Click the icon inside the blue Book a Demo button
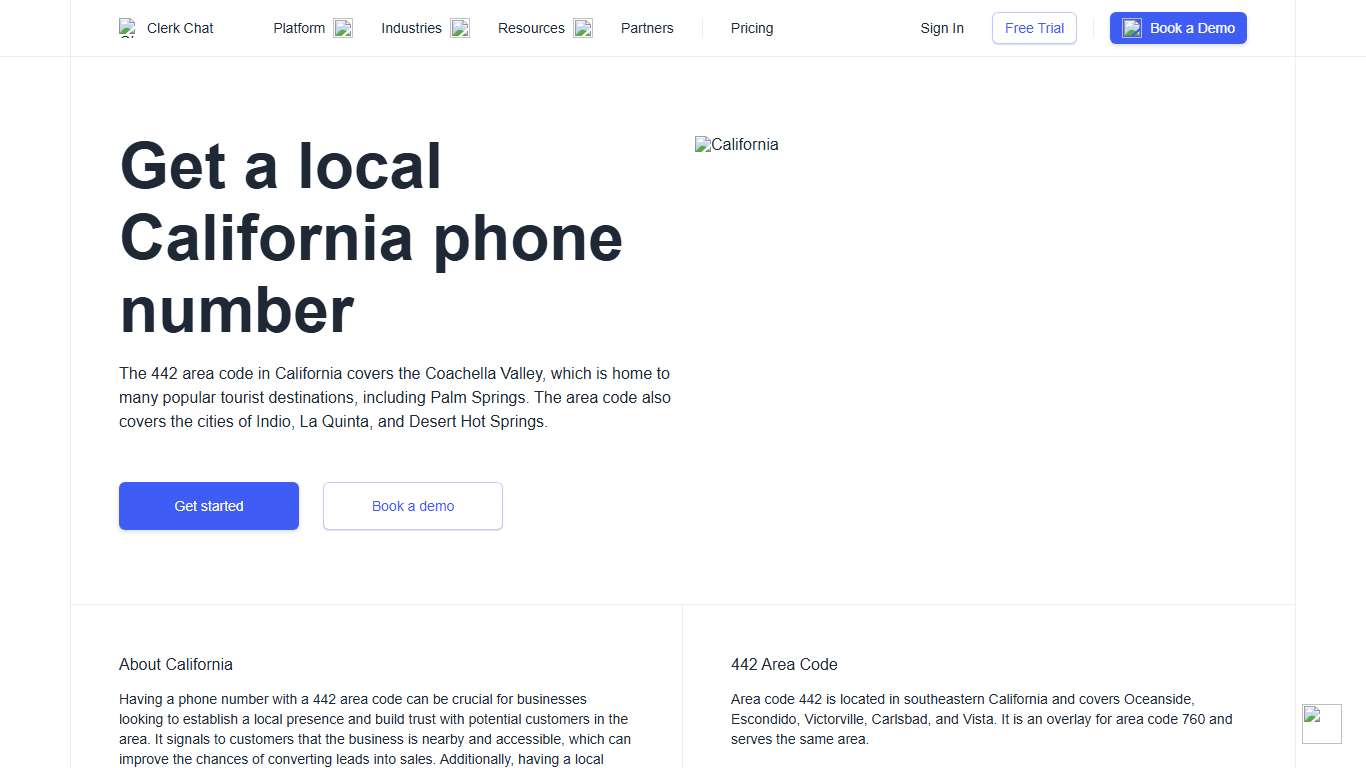 (x=1131, y=28)
